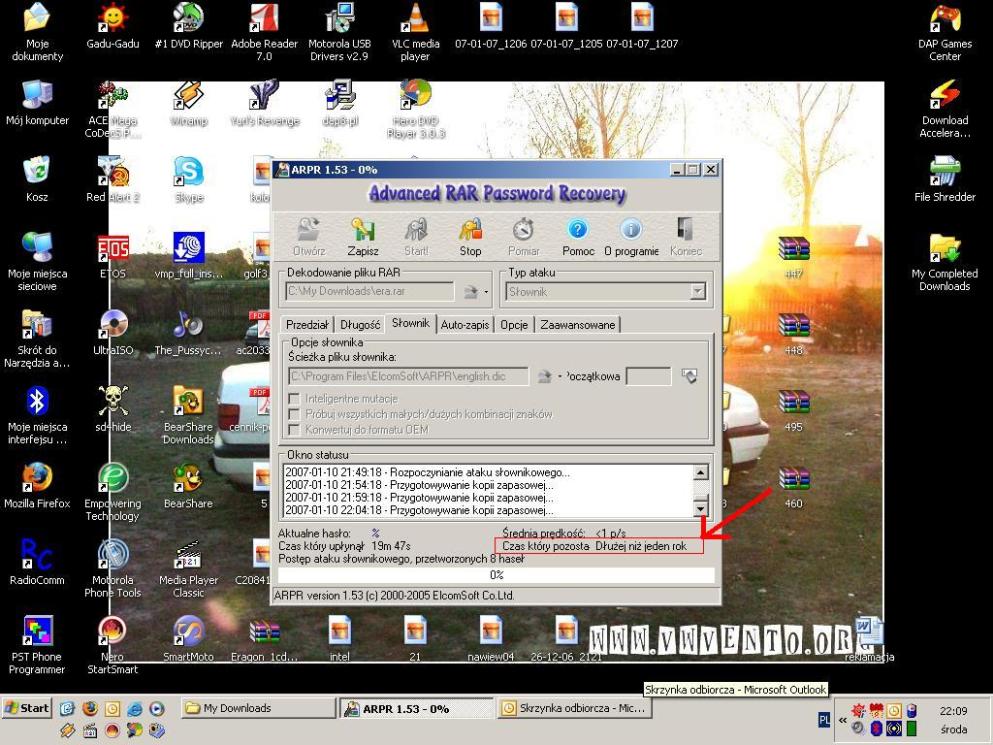Select the Mozilla Firefox desktop icon
Viewport: 993px width, 745px height.
(37, 478)
